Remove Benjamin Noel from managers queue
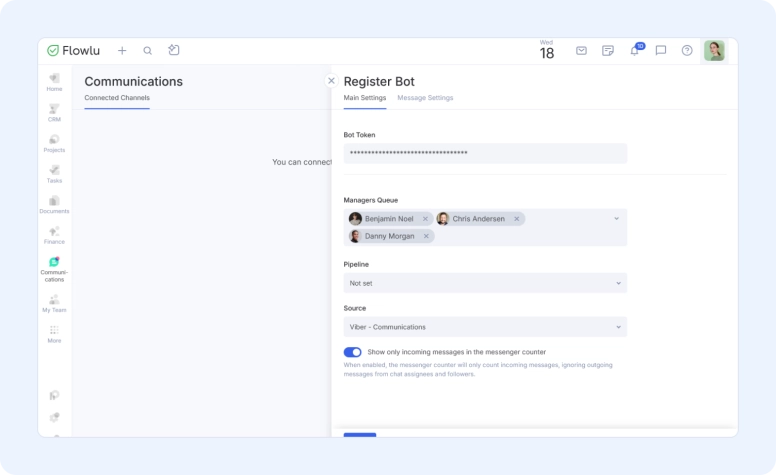The width and height of the screenshot is (776, 475). (x=425, y=219)
